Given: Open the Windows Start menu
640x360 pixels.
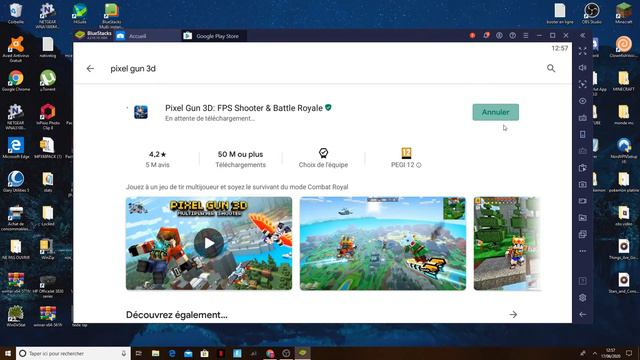Looking at the screenshot, I should point(8,353).
